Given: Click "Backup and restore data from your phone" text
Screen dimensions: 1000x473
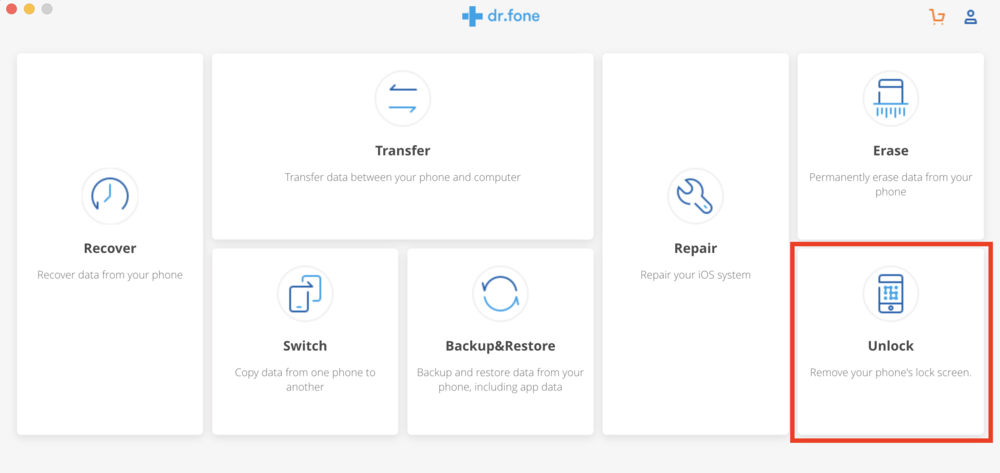Looking at the screenshot, I should pyautogui.click(x=500, y=379).
